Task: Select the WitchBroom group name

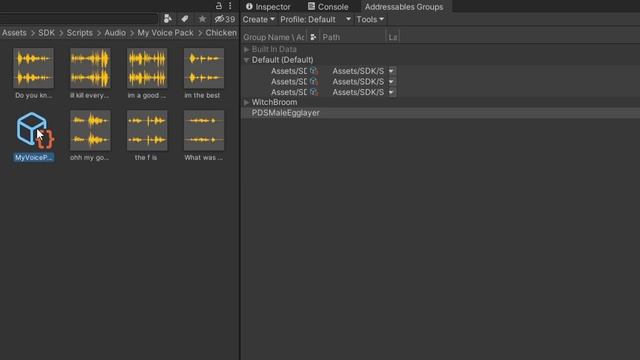Action: point(274,102)
